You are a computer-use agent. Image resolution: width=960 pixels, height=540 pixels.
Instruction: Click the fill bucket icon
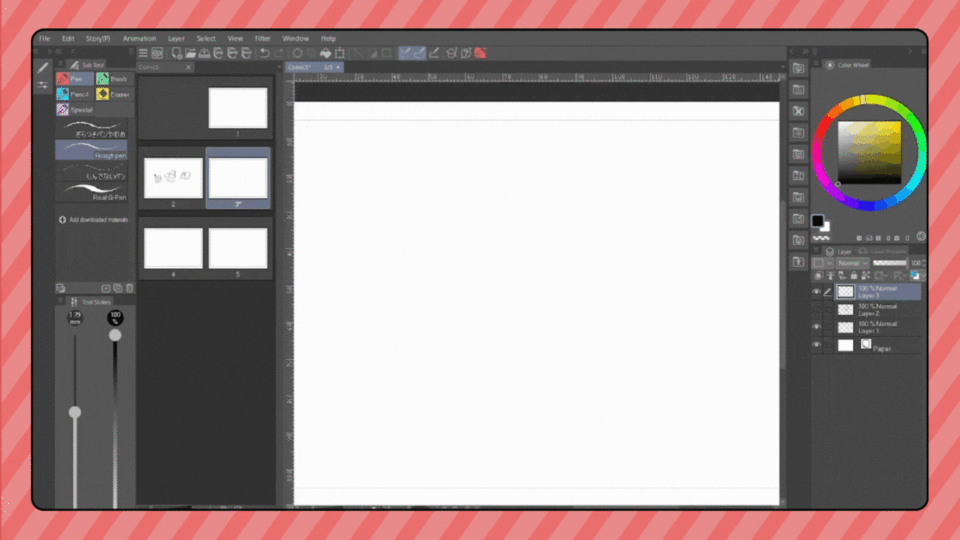tap(326, 53)
